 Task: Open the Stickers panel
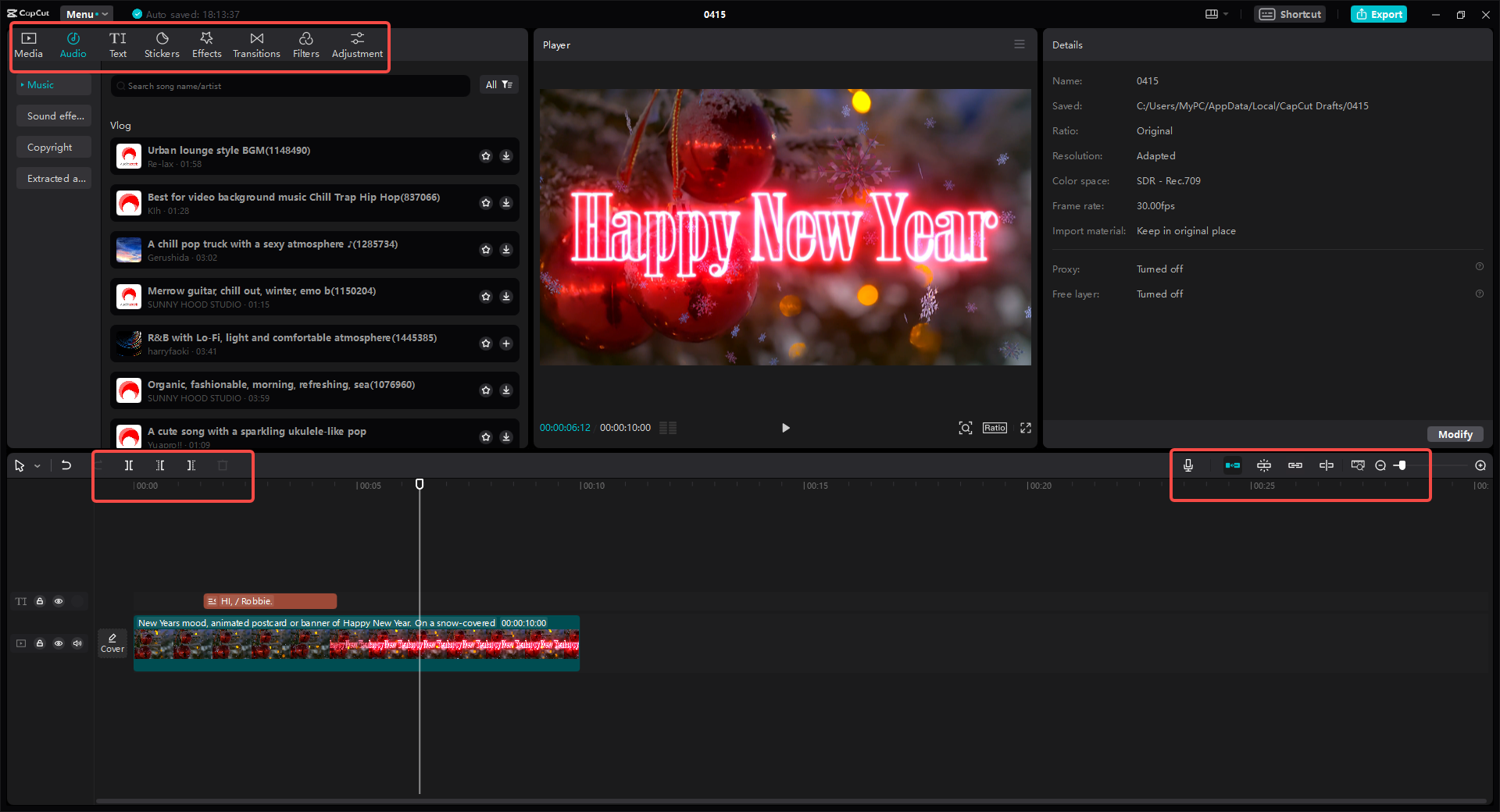162,44
